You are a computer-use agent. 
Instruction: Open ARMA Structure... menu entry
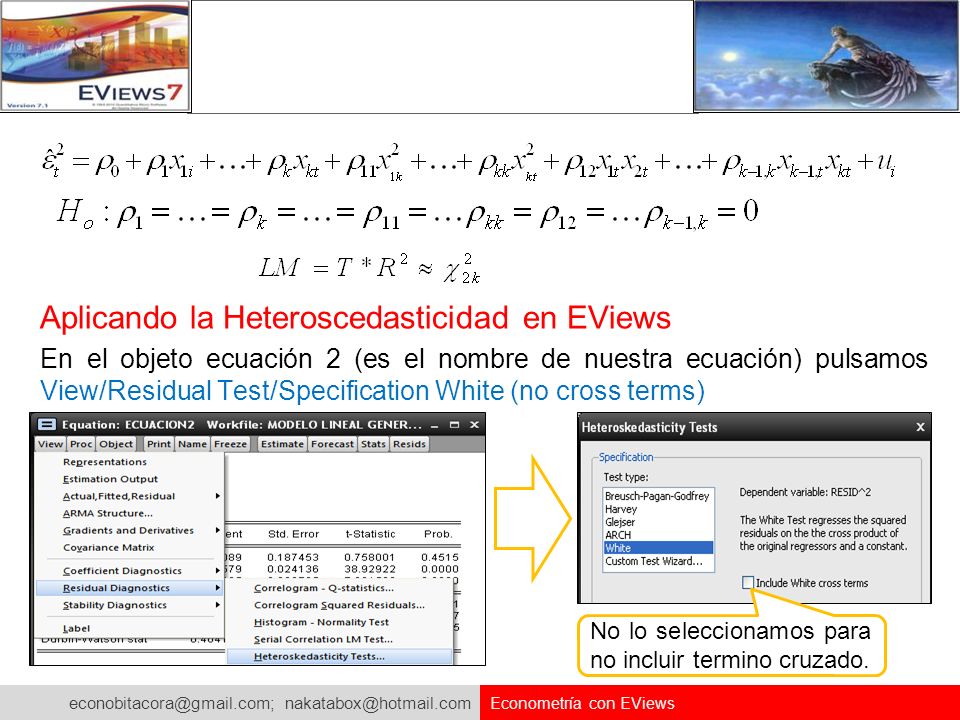tap(130, 513)
